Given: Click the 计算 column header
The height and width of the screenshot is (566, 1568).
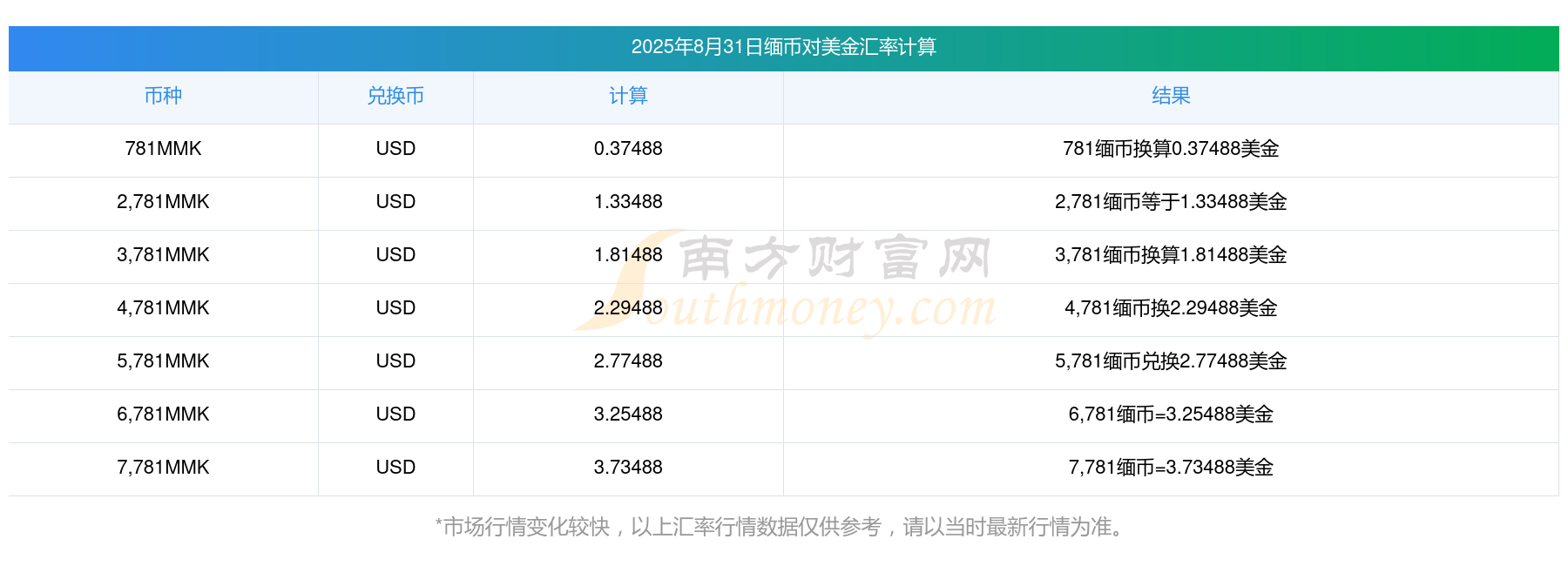Looking at the screenshot, I should (628, 96).
